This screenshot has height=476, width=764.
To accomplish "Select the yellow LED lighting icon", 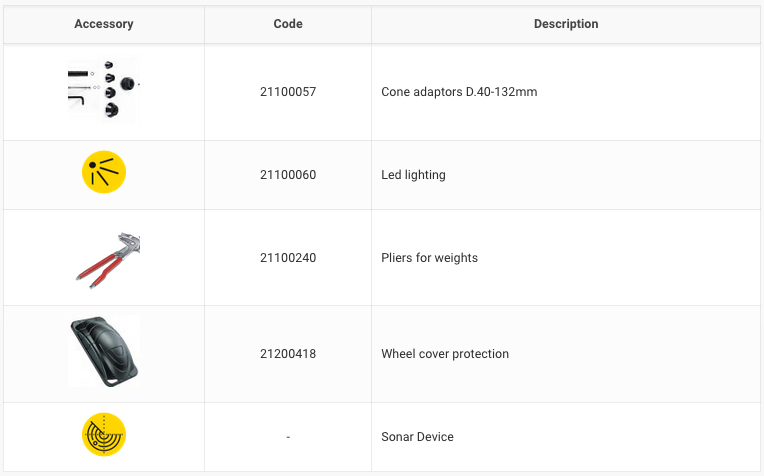I will (104, 175).
